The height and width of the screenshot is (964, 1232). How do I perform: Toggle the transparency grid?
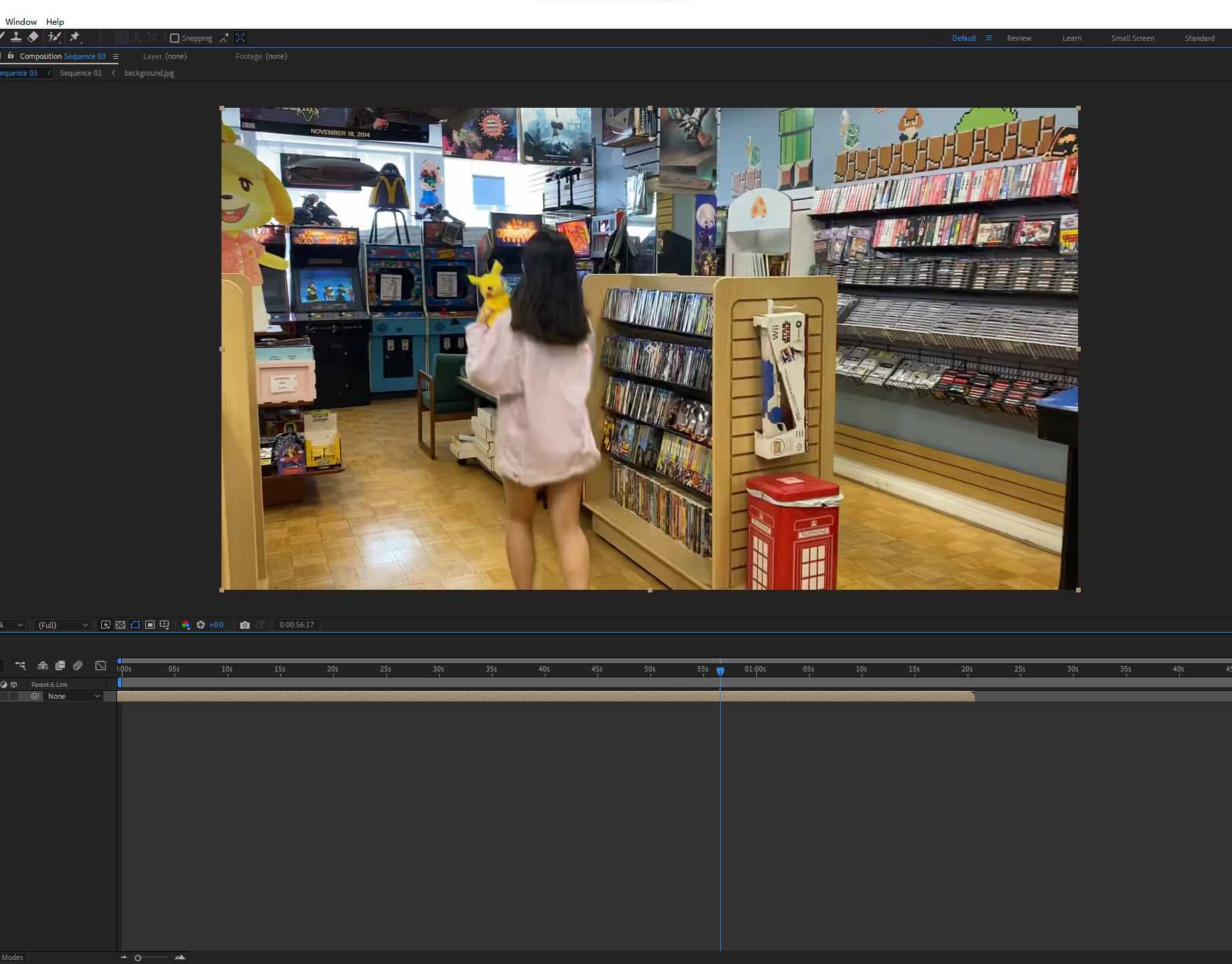120,625
